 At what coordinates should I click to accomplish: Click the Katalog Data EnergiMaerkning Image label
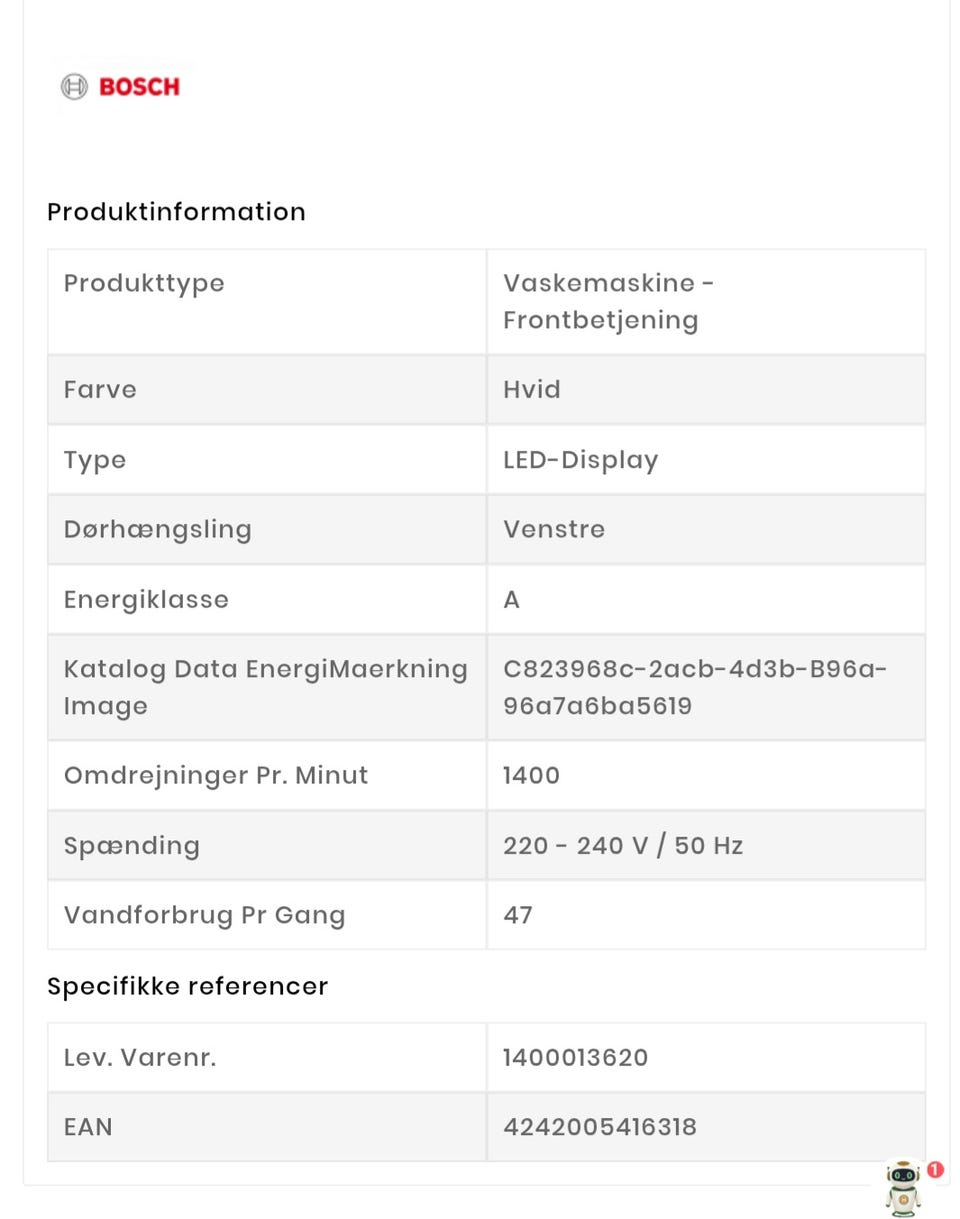[266, 687]
